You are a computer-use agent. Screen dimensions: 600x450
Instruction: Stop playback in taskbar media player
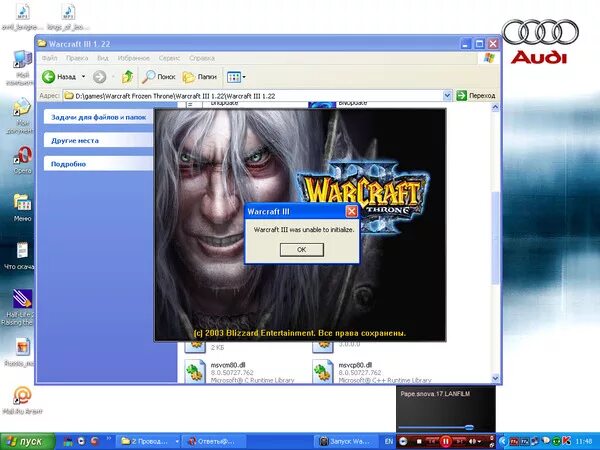[419, 442]
